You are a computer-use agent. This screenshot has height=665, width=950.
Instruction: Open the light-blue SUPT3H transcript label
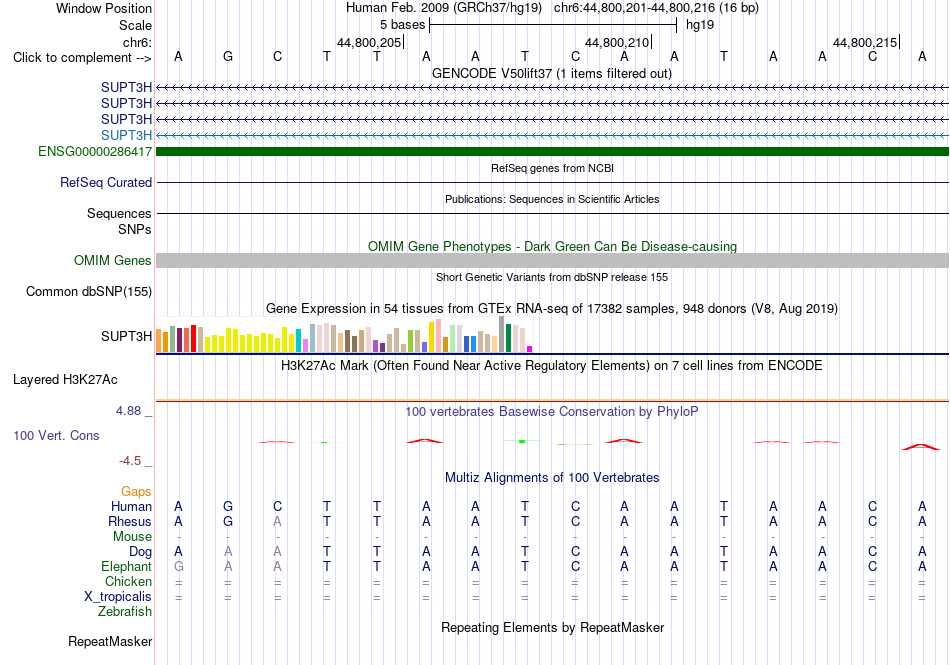click(126, 135)
